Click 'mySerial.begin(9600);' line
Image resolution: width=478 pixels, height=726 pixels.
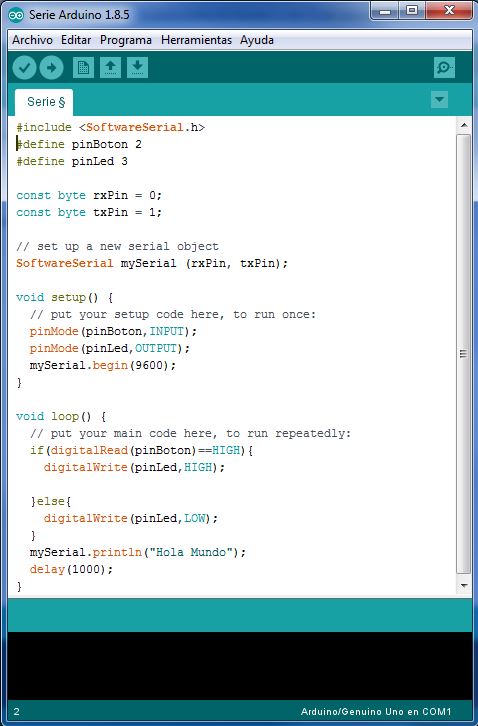point(103,365)
